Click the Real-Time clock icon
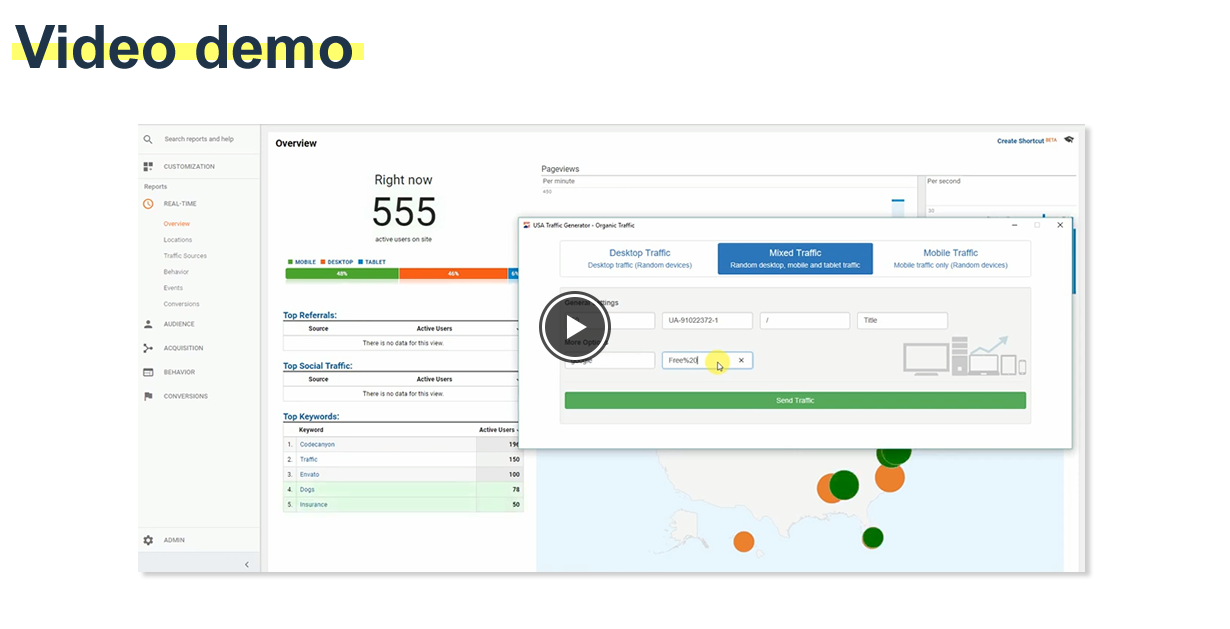The image size is (1230, 629). tap(148, 204)
